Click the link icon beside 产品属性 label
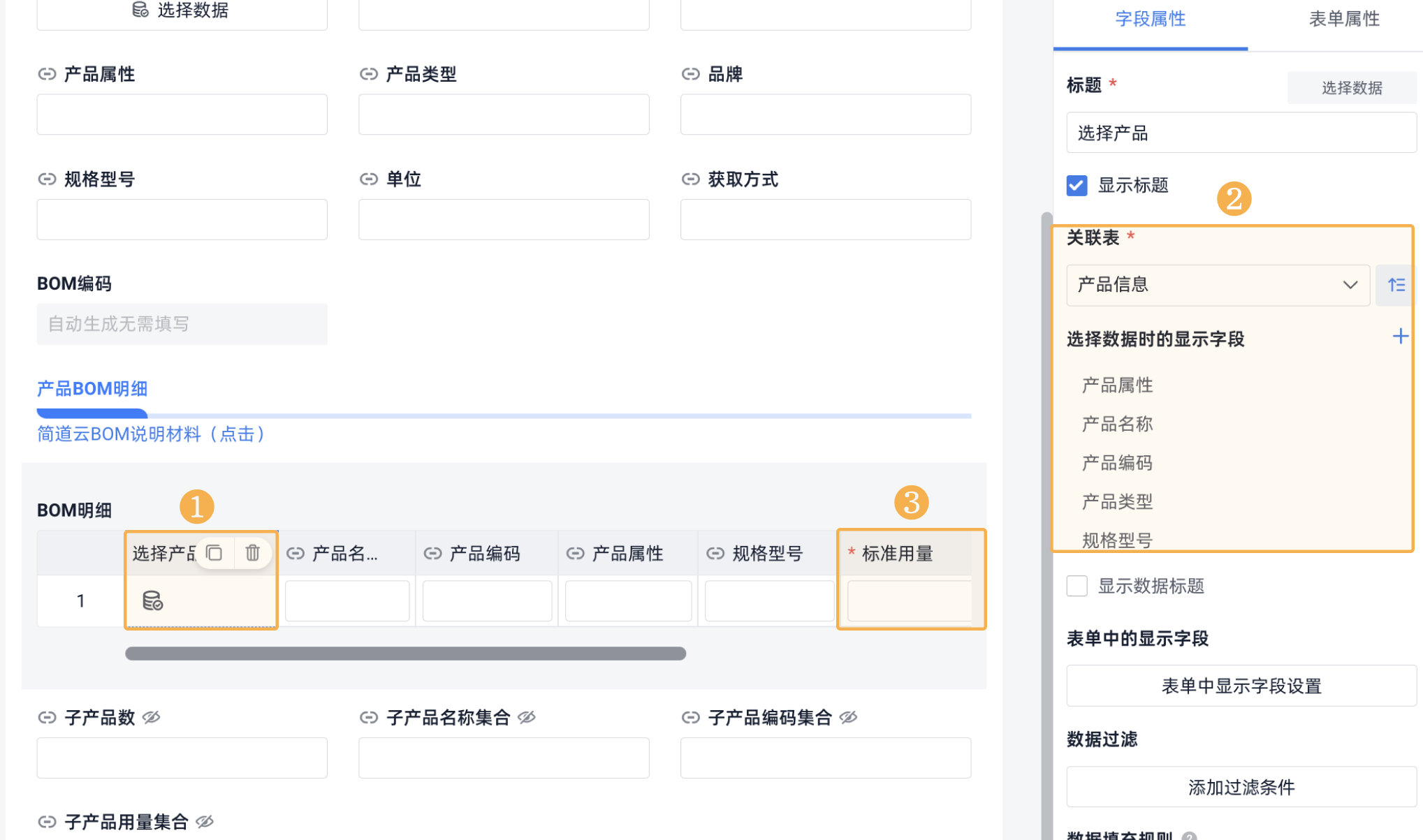Image resolution: width=1423 pixels, height=840 pixels. pyautogui.click(x=47, y=74)
